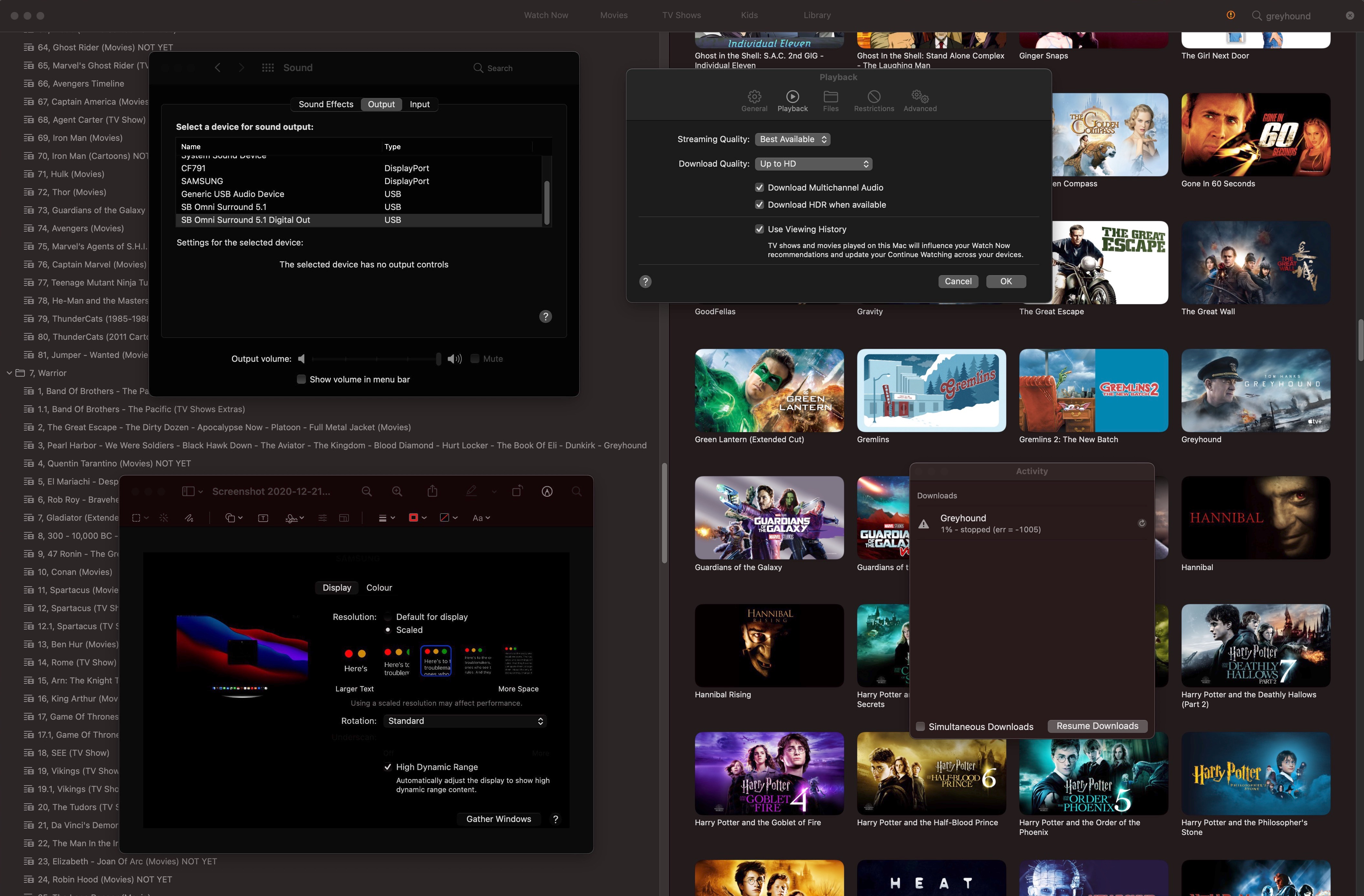Open the General preferences gear icon
The width and height of the screenshot is (1364, 896).
pyautogui.click(x=754, y=97)
